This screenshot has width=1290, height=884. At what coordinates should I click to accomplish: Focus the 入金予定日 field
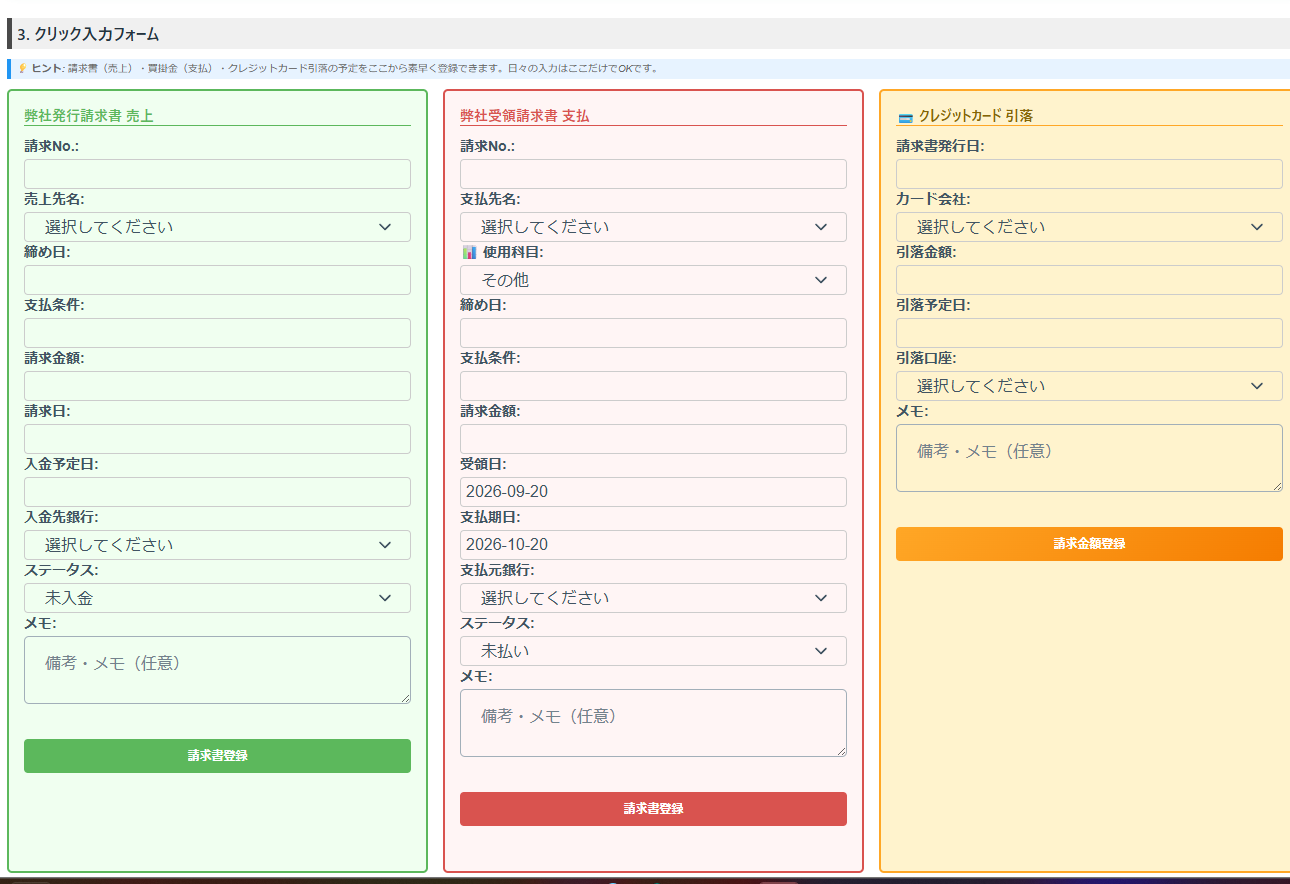point(217,492)
